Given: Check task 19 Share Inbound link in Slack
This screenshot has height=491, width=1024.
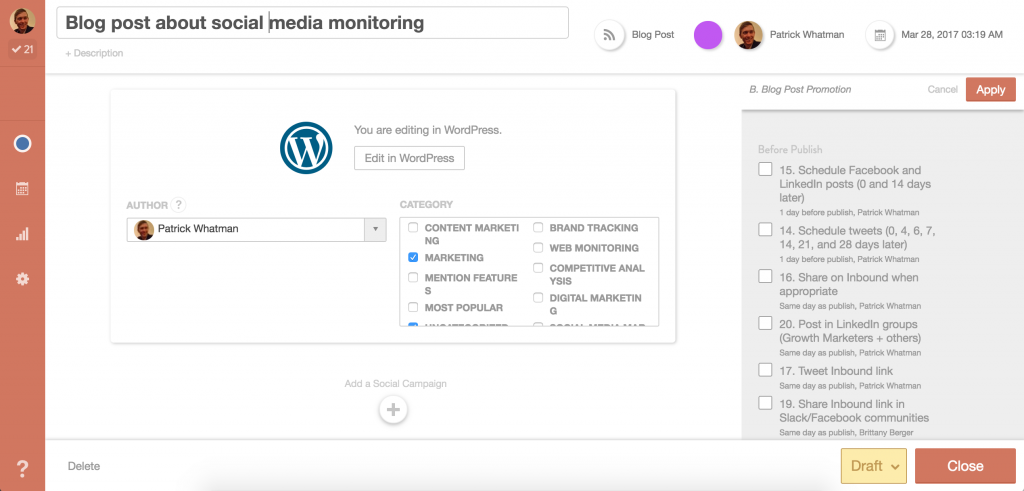Looking at the screenshot, I should tap(765, 403).
